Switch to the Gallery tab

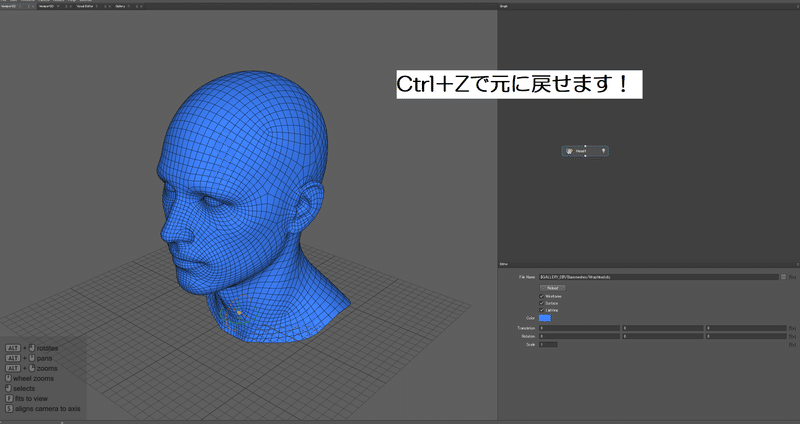[120, 6]
